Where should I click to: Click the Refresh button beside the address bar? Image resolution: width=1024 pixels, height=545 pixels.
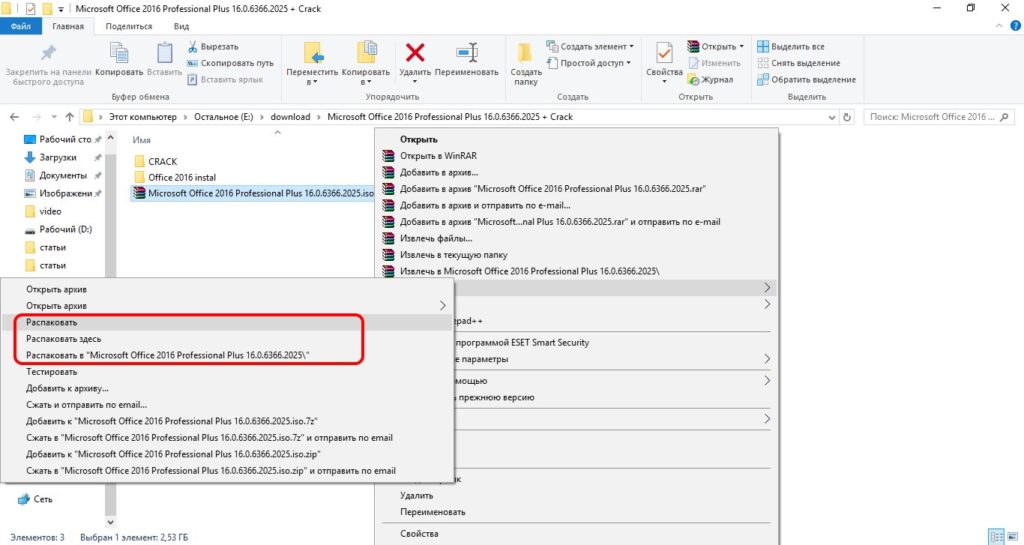[x=847, y=117]
